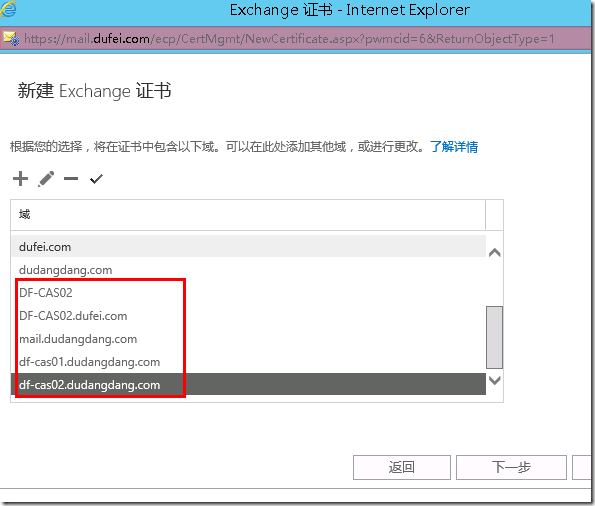Screen dimensions: 595x506
Task: Click the 返回 button
Action: (401, 467)
